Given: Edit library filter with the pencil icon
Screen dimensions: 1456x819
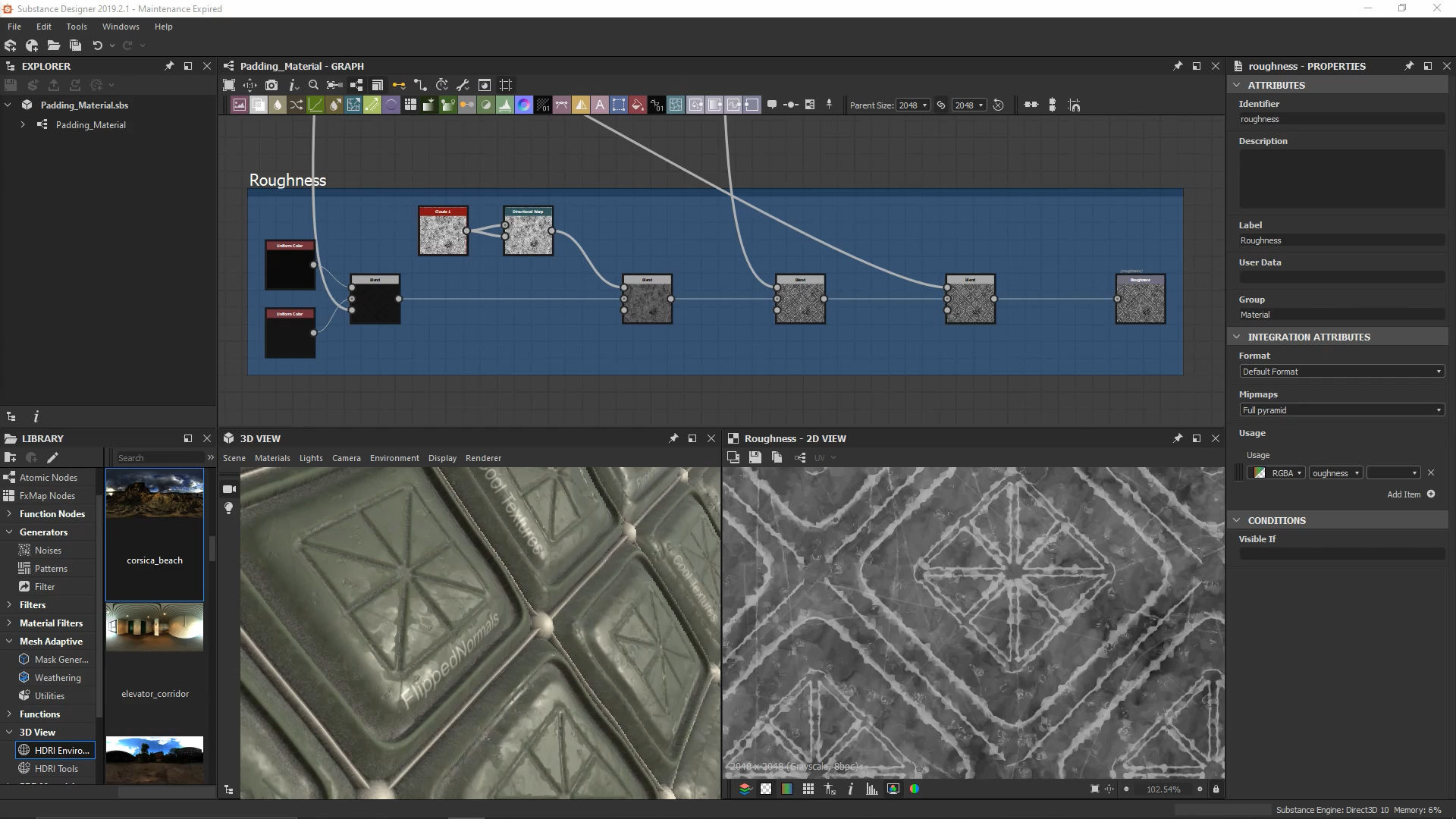Looking at the screenshot, I should click(52, 457).
